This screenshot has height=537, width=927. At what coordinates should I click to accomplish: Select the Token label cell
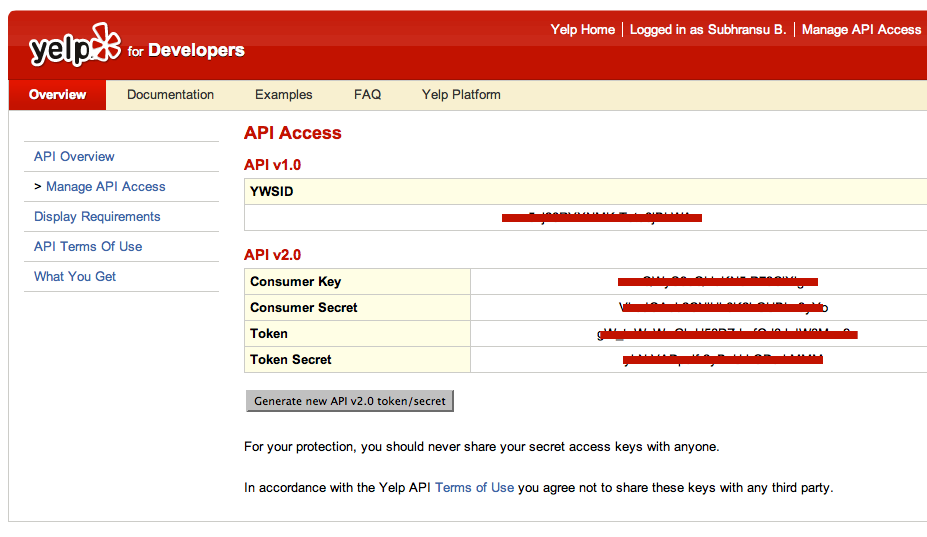pyautogui.click(x=357, y=334)
